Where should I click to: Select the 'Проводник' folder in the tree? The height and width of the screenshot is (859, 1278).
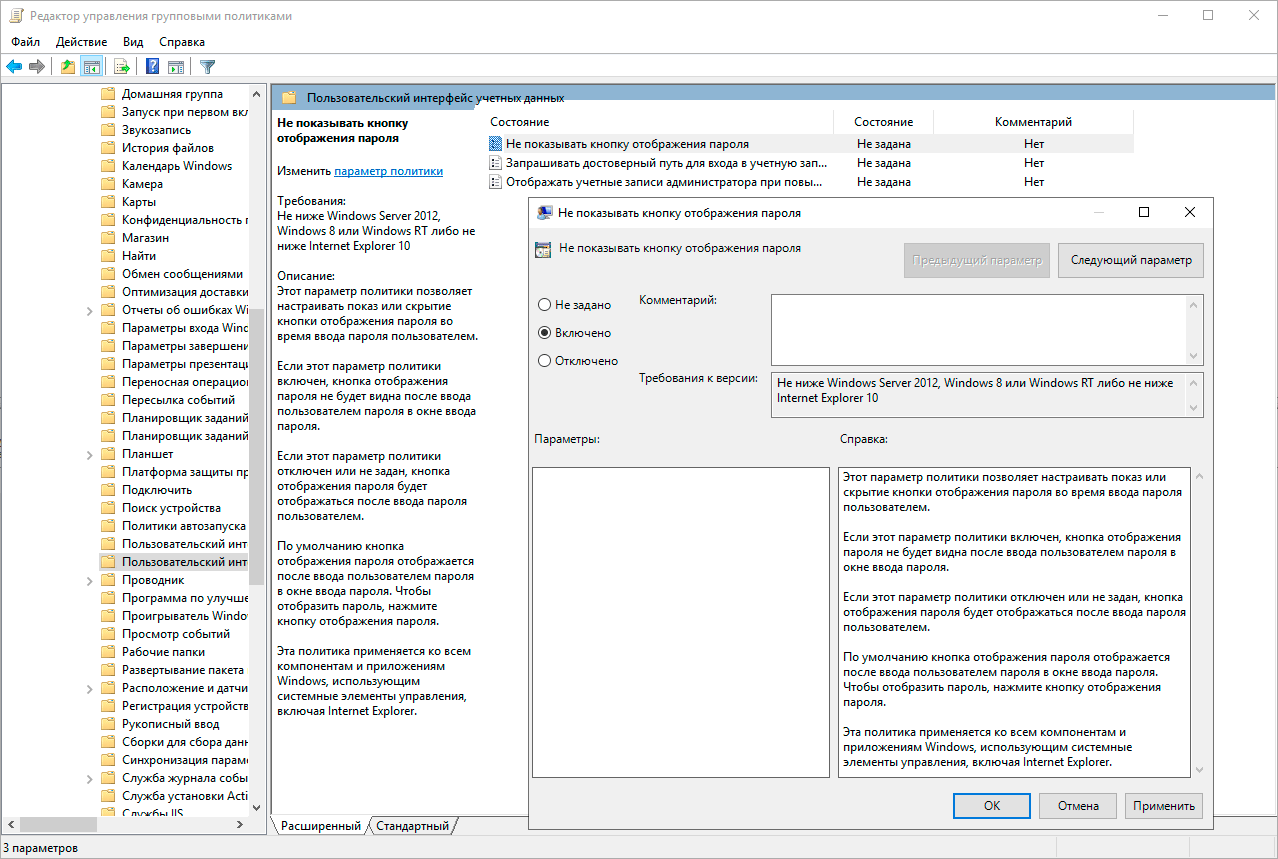pos(152,580)
